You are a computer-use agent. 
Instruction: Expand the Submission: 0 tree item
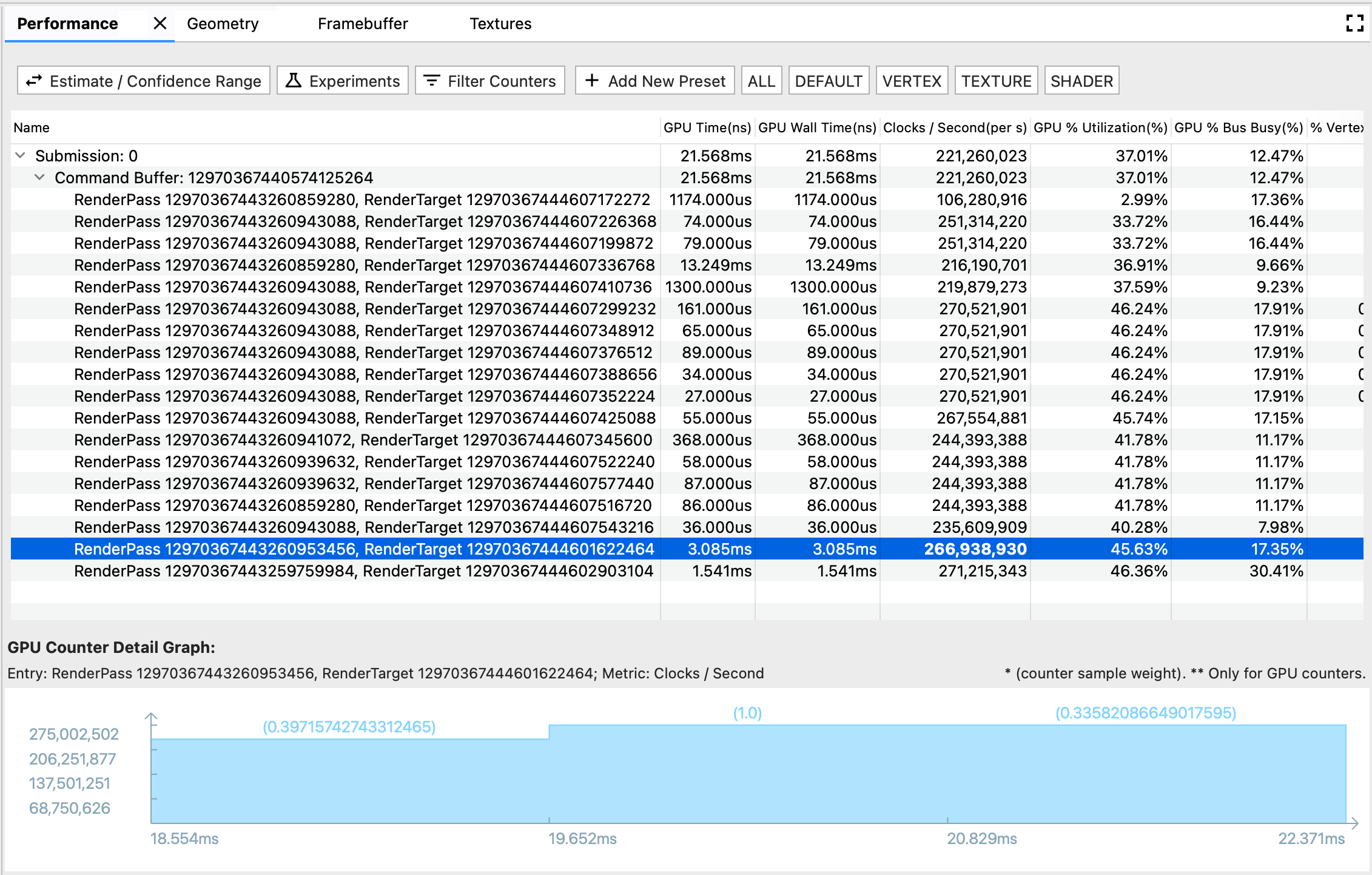[22, 156]
